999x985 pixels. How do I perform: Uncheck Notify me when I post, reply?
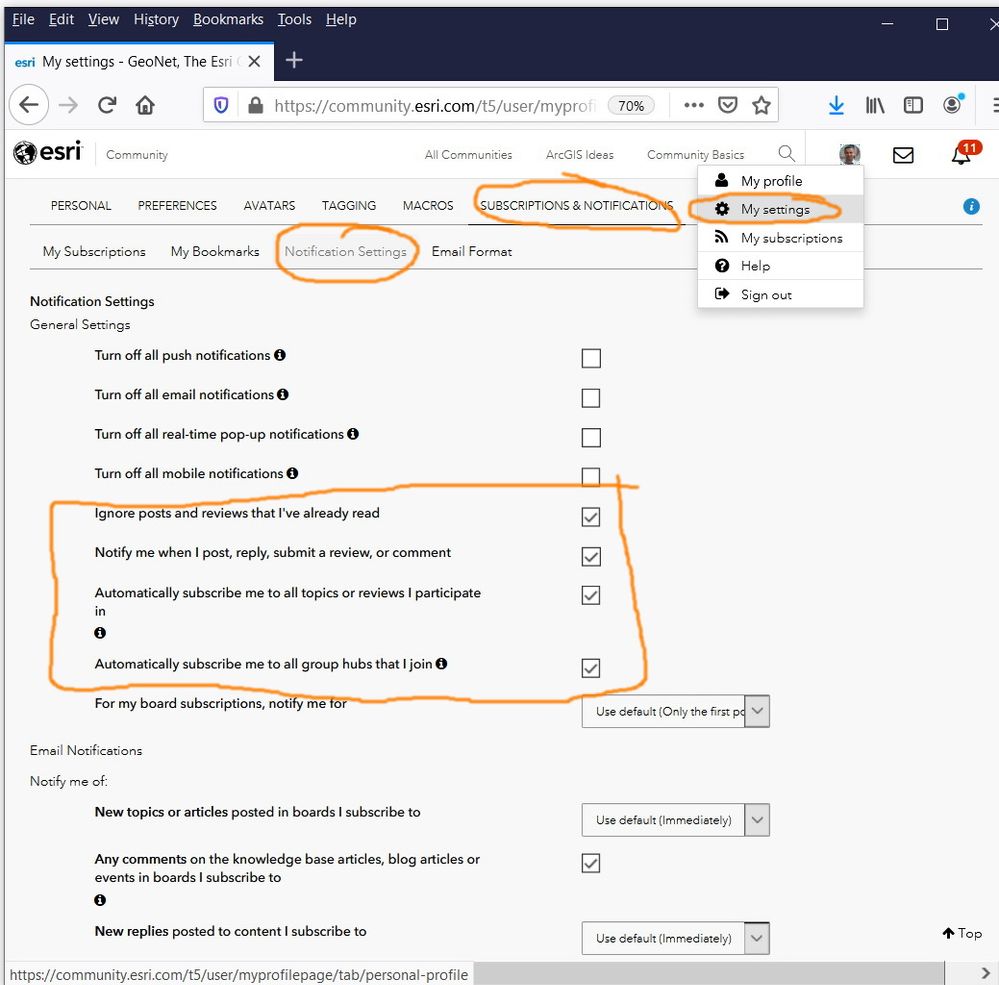(x=591, y=556)
